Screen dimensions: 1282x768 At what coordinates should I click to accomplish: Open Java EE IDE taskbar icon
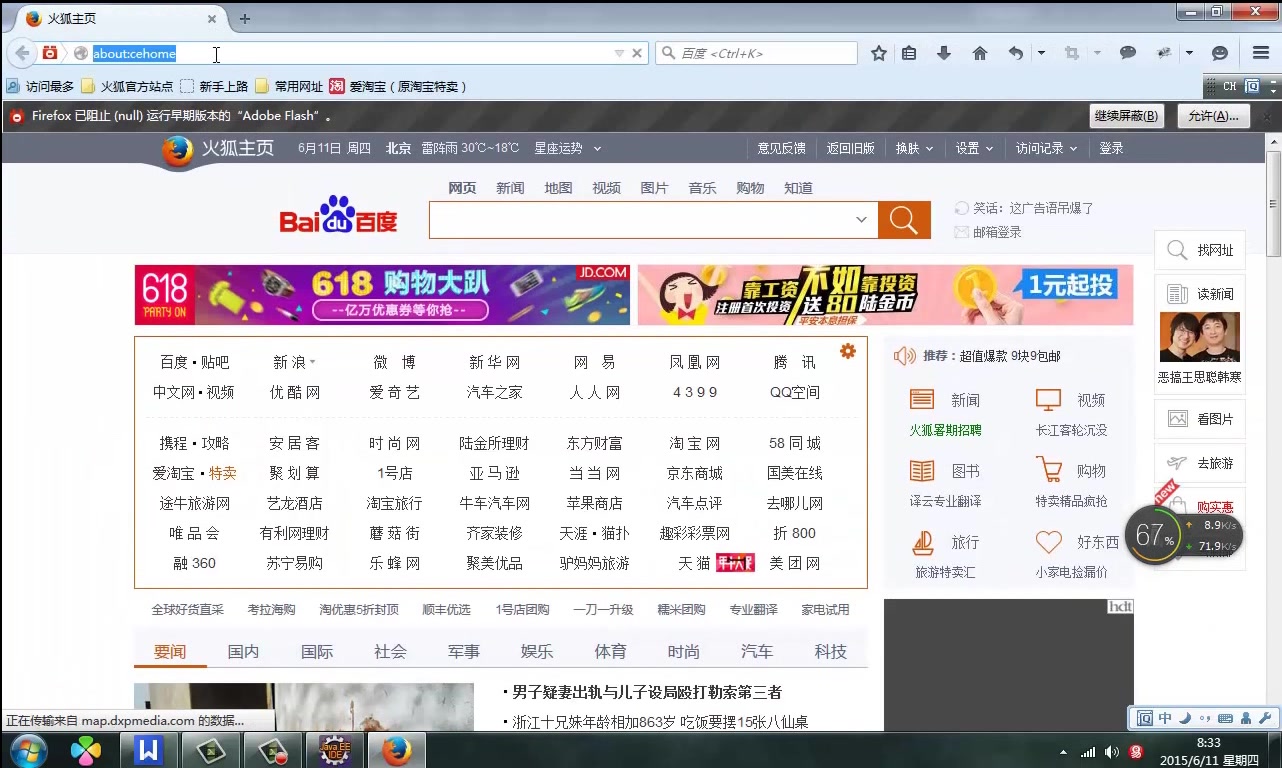pyautogui.click(x=334, y=750)
